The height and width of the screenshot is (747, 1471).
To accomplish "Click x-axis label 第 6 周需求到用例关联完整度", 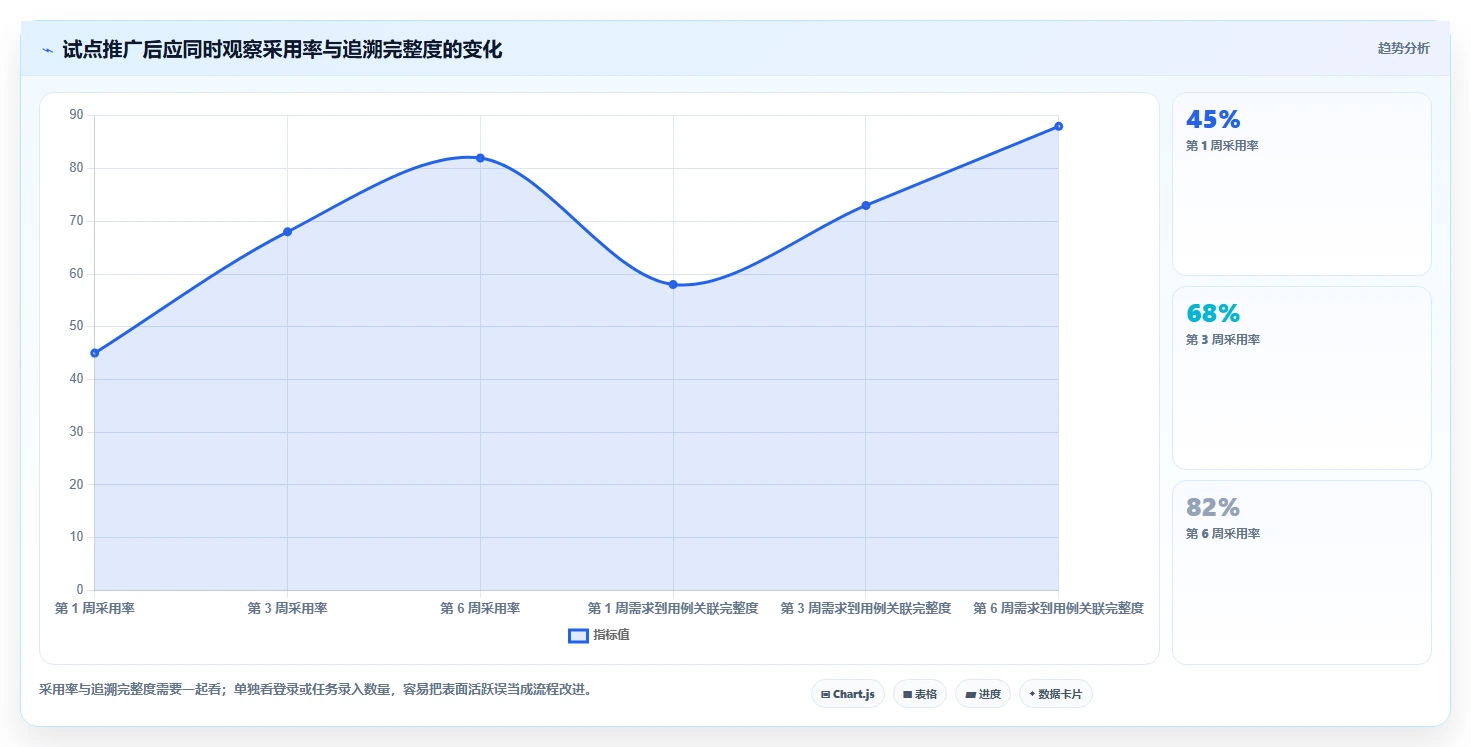I will pyautogui.click(x=1058, y=608).
